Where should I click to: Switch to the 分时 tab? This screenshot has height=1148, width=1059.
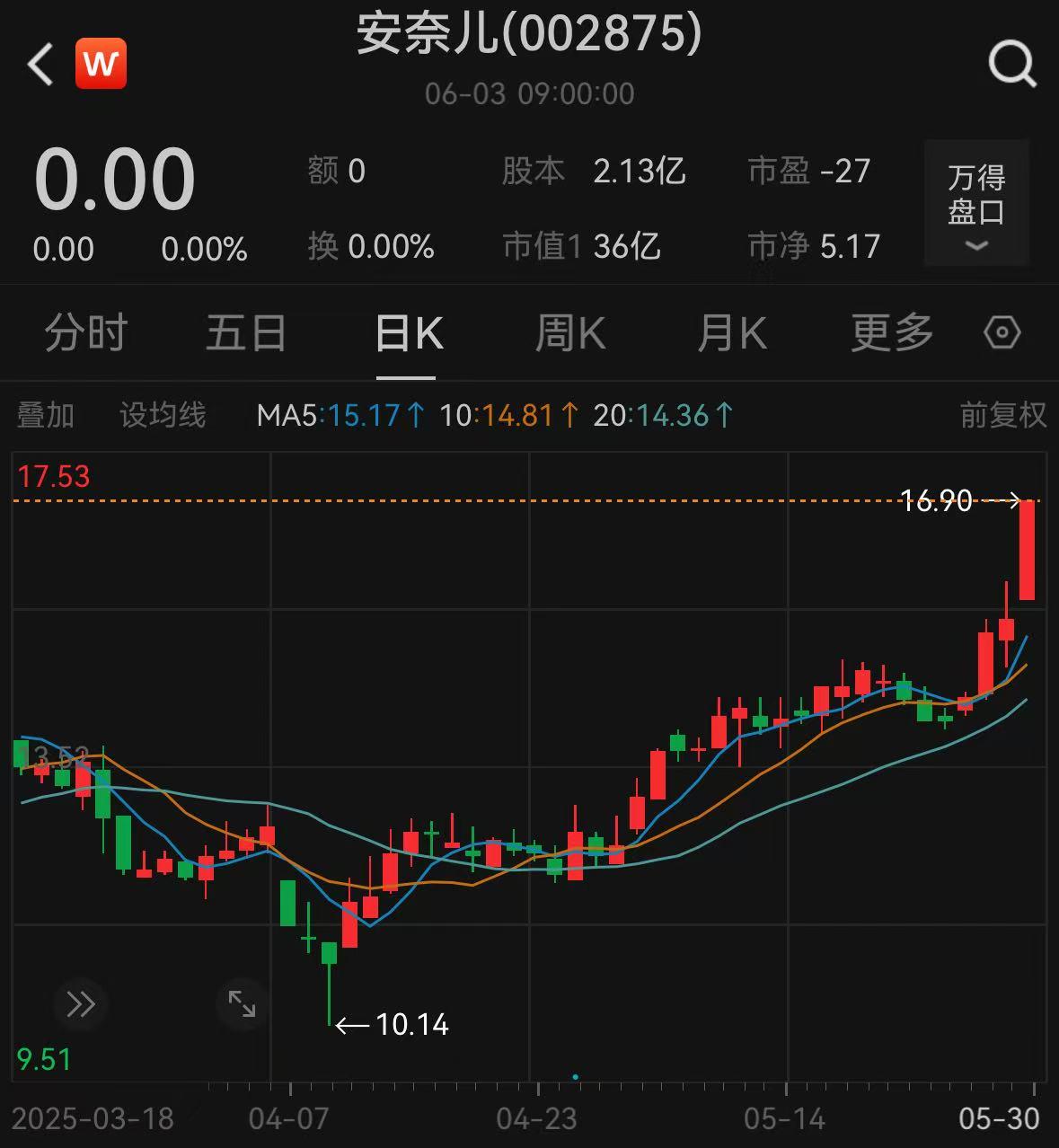[86, 333]
